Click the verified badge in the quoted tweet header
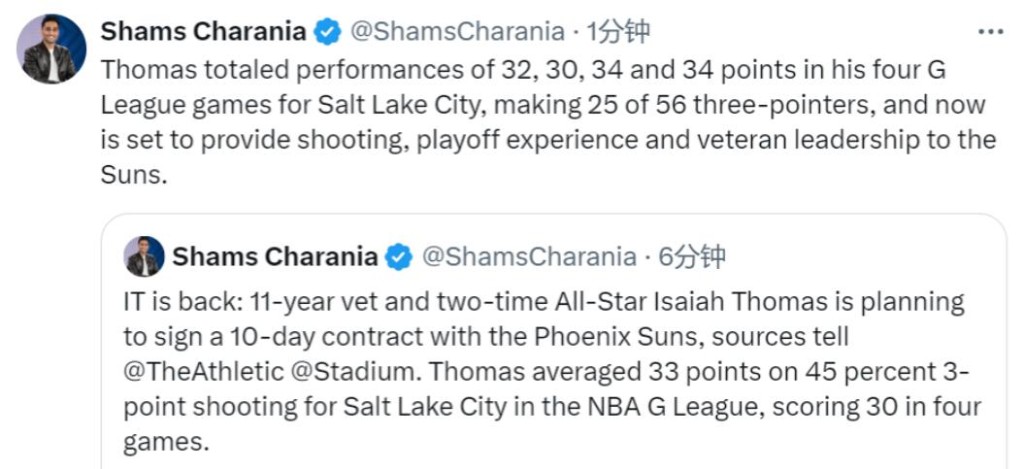Image resolution: width=1024 pixels, height=469 pixels. click(399, 257)
